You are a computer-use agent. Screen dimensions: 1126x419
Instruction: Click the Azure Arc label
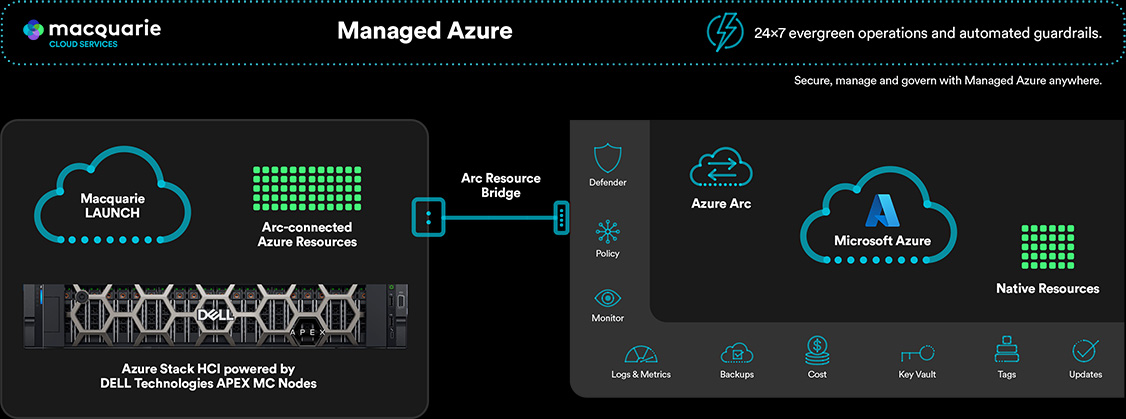721,203
